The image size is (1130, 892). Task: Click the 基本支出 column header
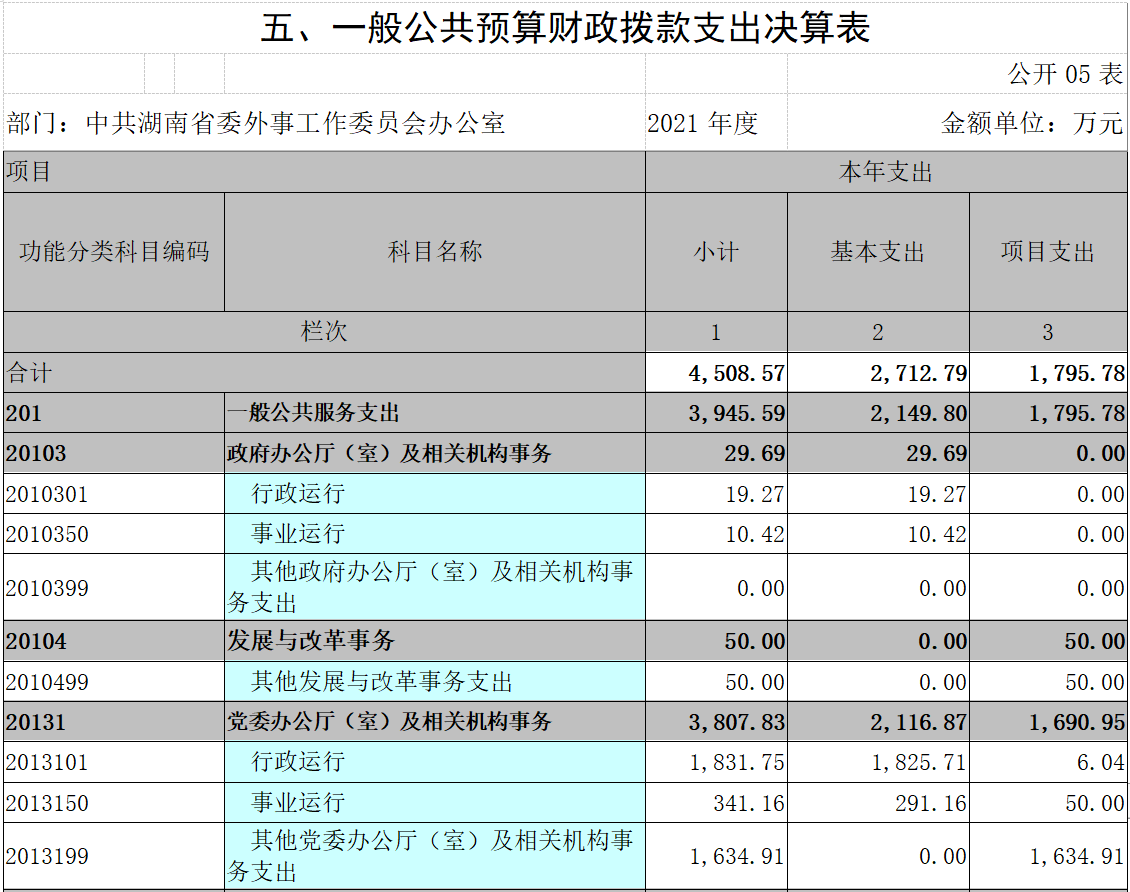(x=878, y=251)
